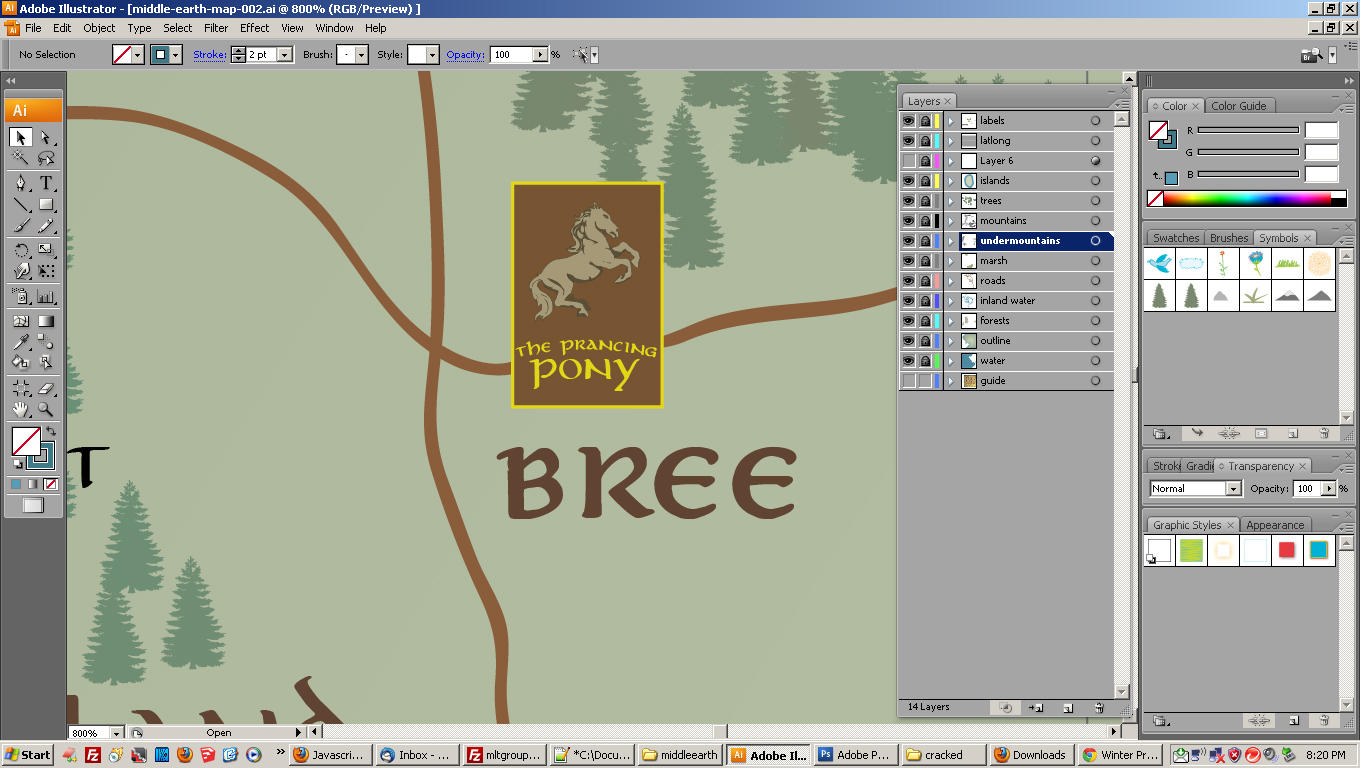Select the Zoom tool
Image resolution: width=1360 pixels, height=768 pixels.
pyautogui.click(x=45, y=410)
